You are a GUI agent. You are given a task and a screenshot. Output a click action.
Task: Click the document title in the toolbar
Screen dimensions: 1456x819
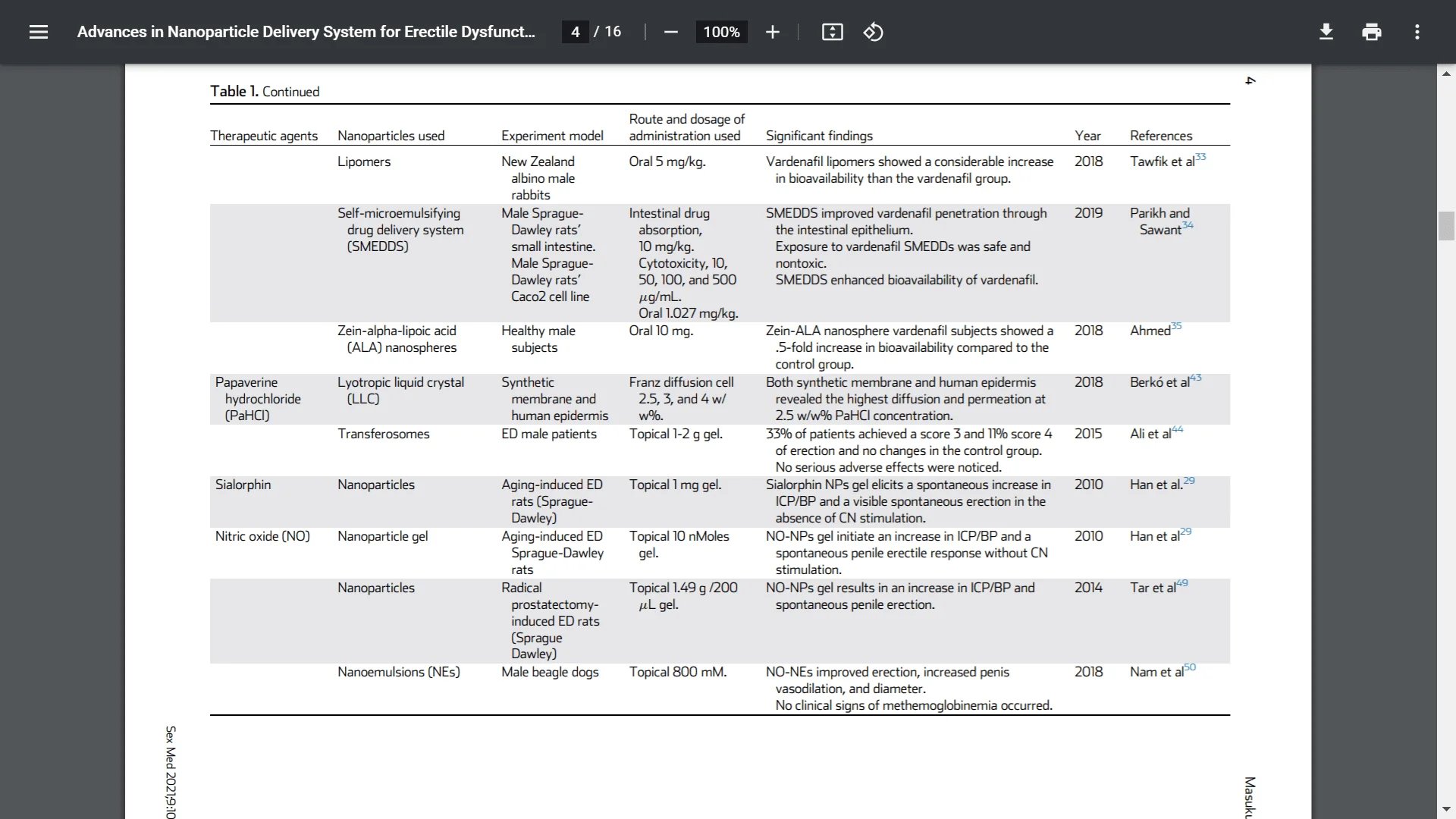tap(306, 32)
